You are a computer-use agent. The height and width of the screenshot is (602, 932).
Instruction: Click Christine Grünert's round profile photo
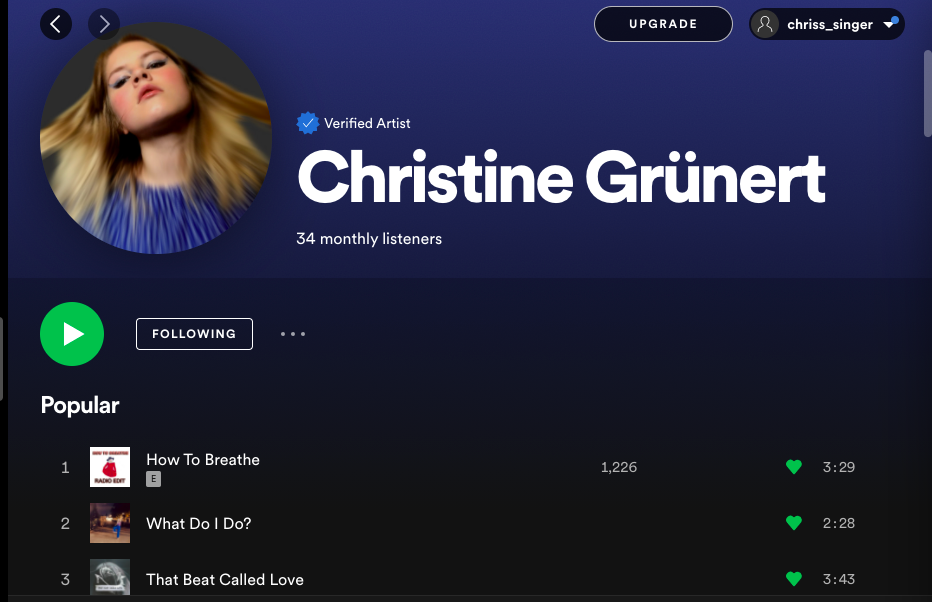pos(156,138)
